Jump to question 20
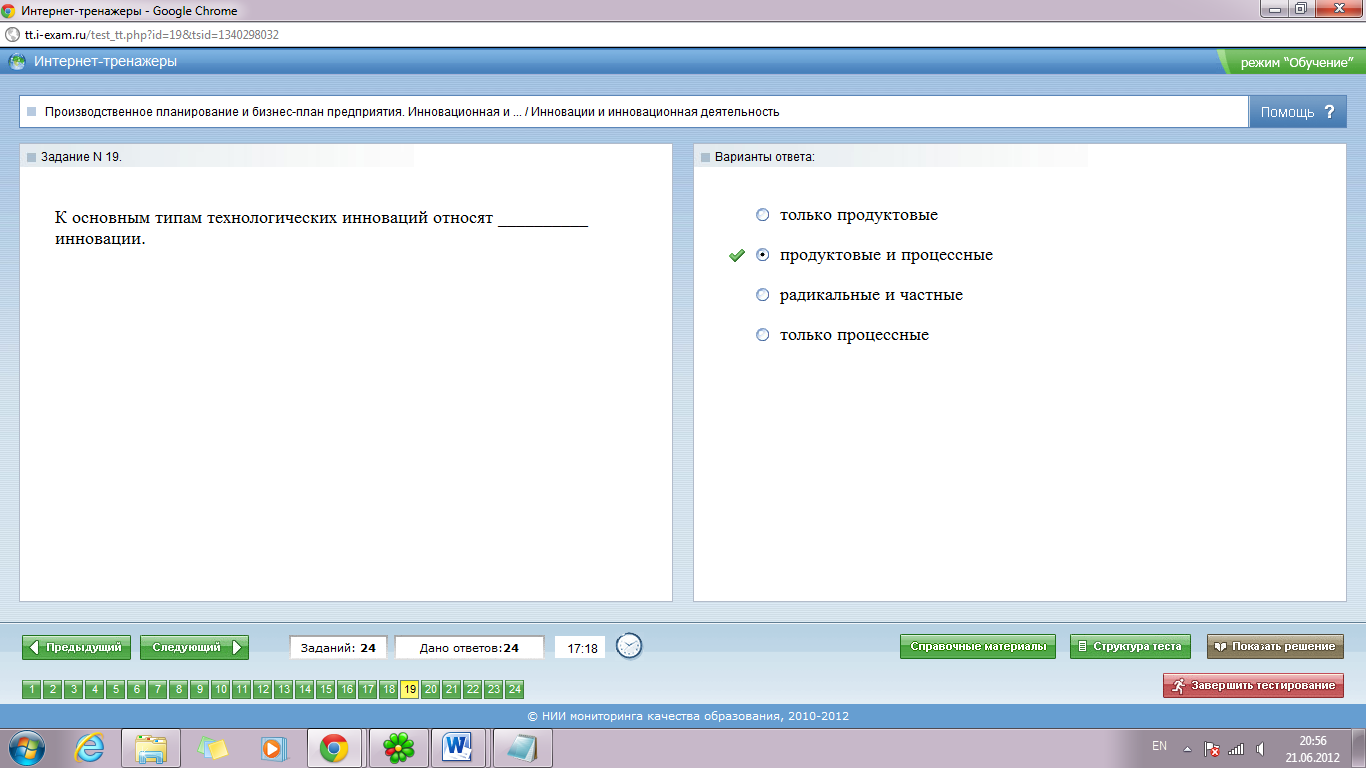Image resolution: width=1366 pixels, height=768 pixels. (431, 689)
